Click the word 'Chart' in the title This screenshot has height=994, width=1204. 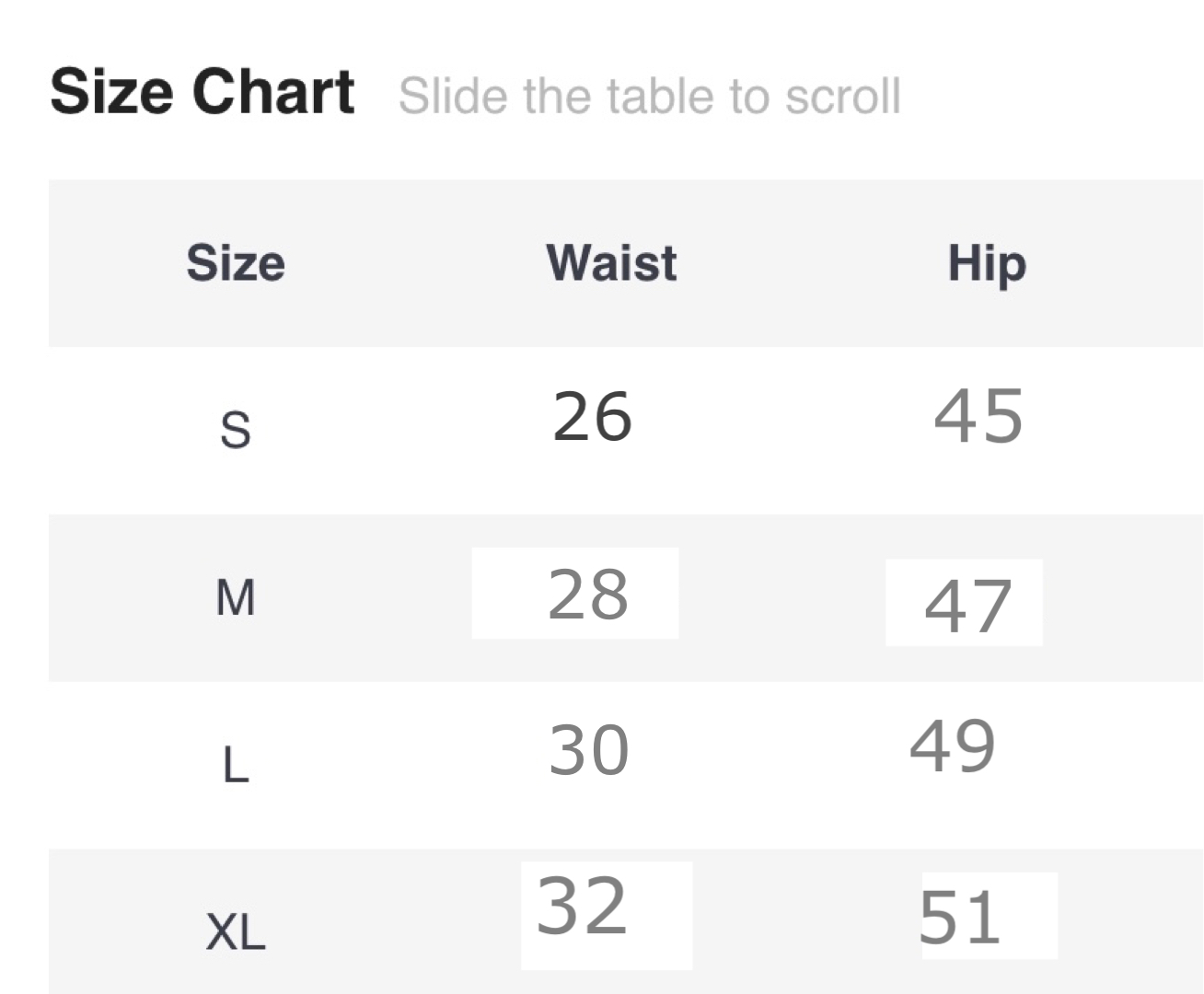point(273,92)
